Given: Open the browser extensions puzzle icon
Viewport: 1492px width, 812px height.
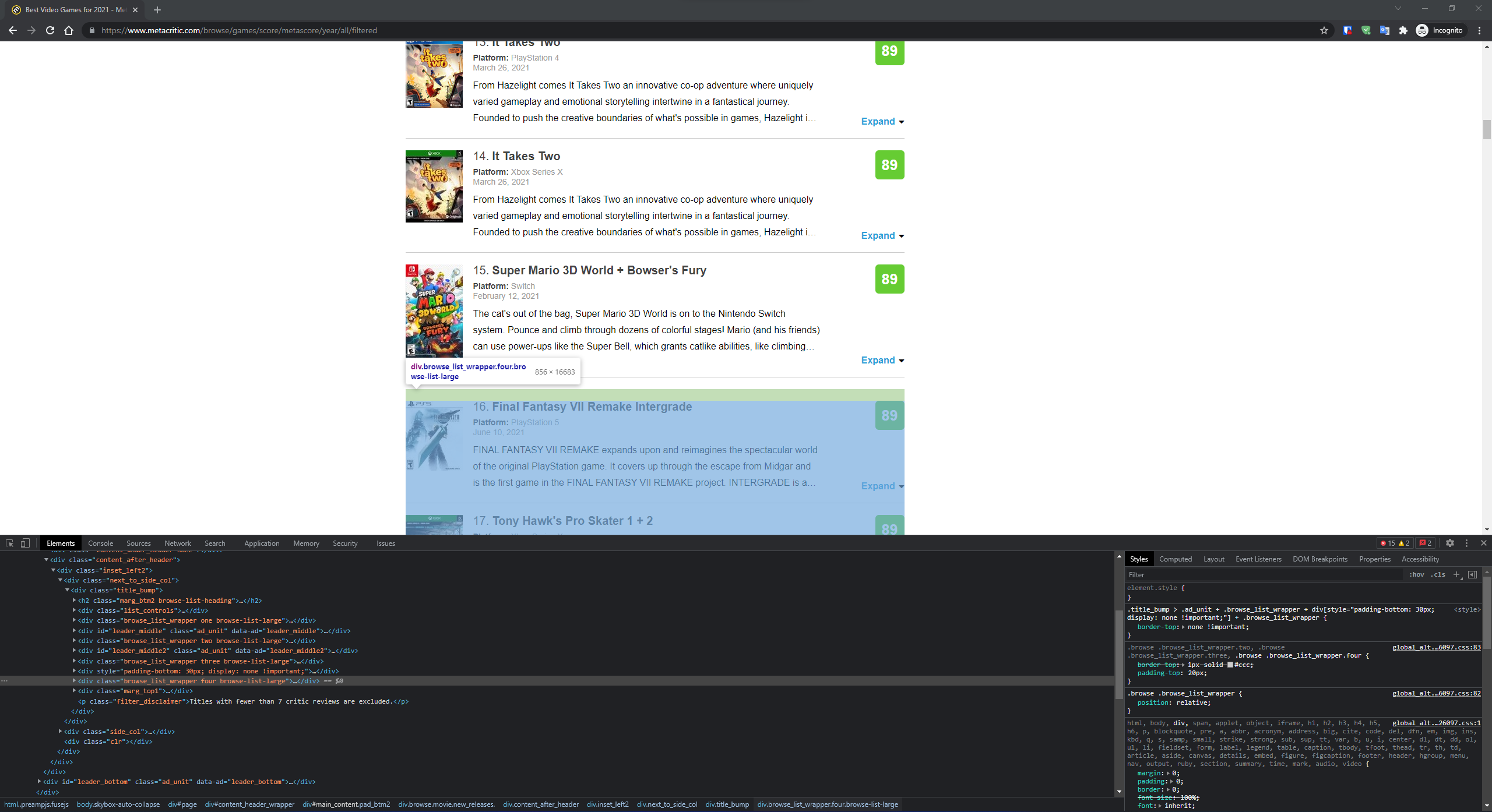Looking at the screenshot, I should point(1405,30).
